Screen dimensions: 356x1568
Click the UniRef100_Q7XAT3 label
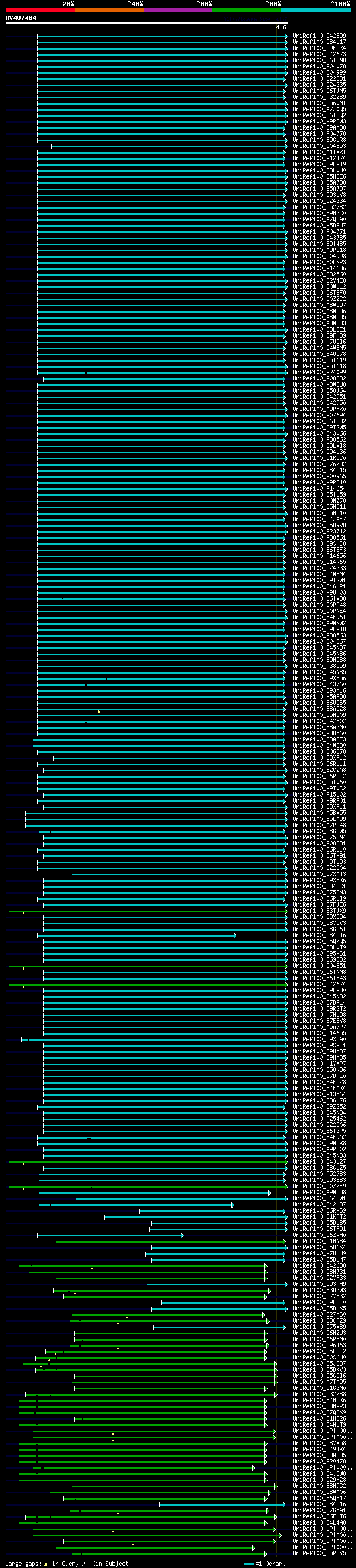point(319,875)
